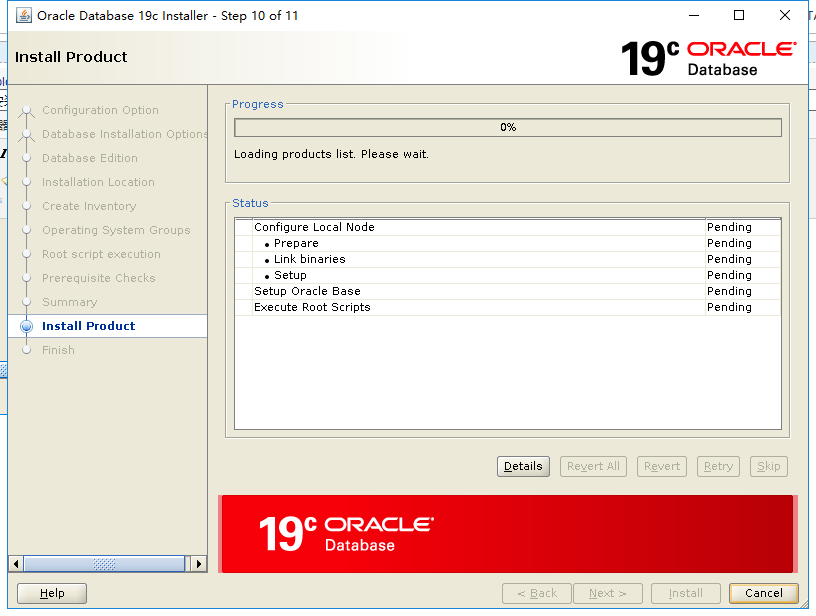Select the Create Inventory step
816x616 pixels.
pyautogui.click(x=89, y=206)
